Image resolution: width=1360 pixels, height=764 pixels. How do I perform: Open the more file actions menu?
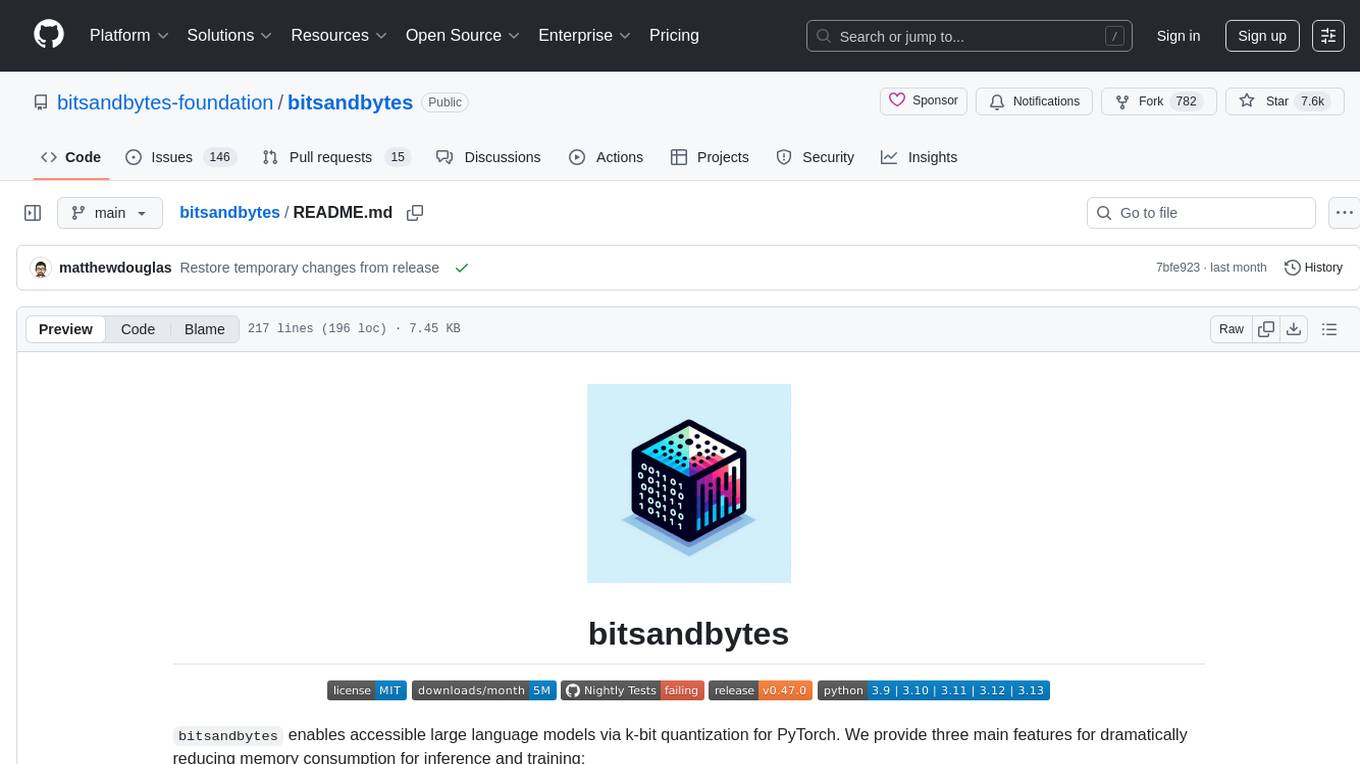point(1344,213)
